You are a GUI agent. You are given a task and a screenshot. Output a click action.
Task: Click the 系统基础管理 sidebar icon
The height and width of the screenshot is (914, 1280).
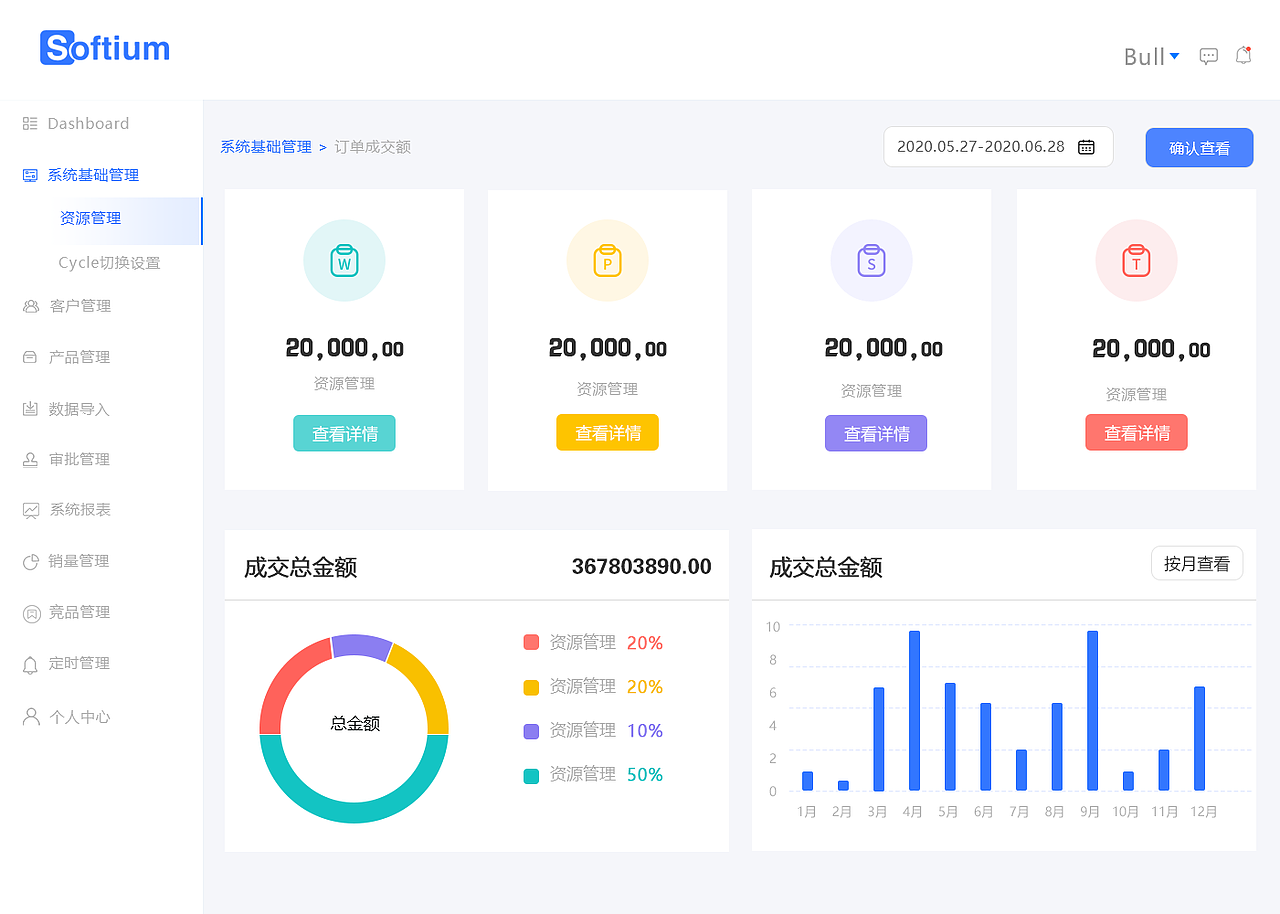tap(30, 175)
